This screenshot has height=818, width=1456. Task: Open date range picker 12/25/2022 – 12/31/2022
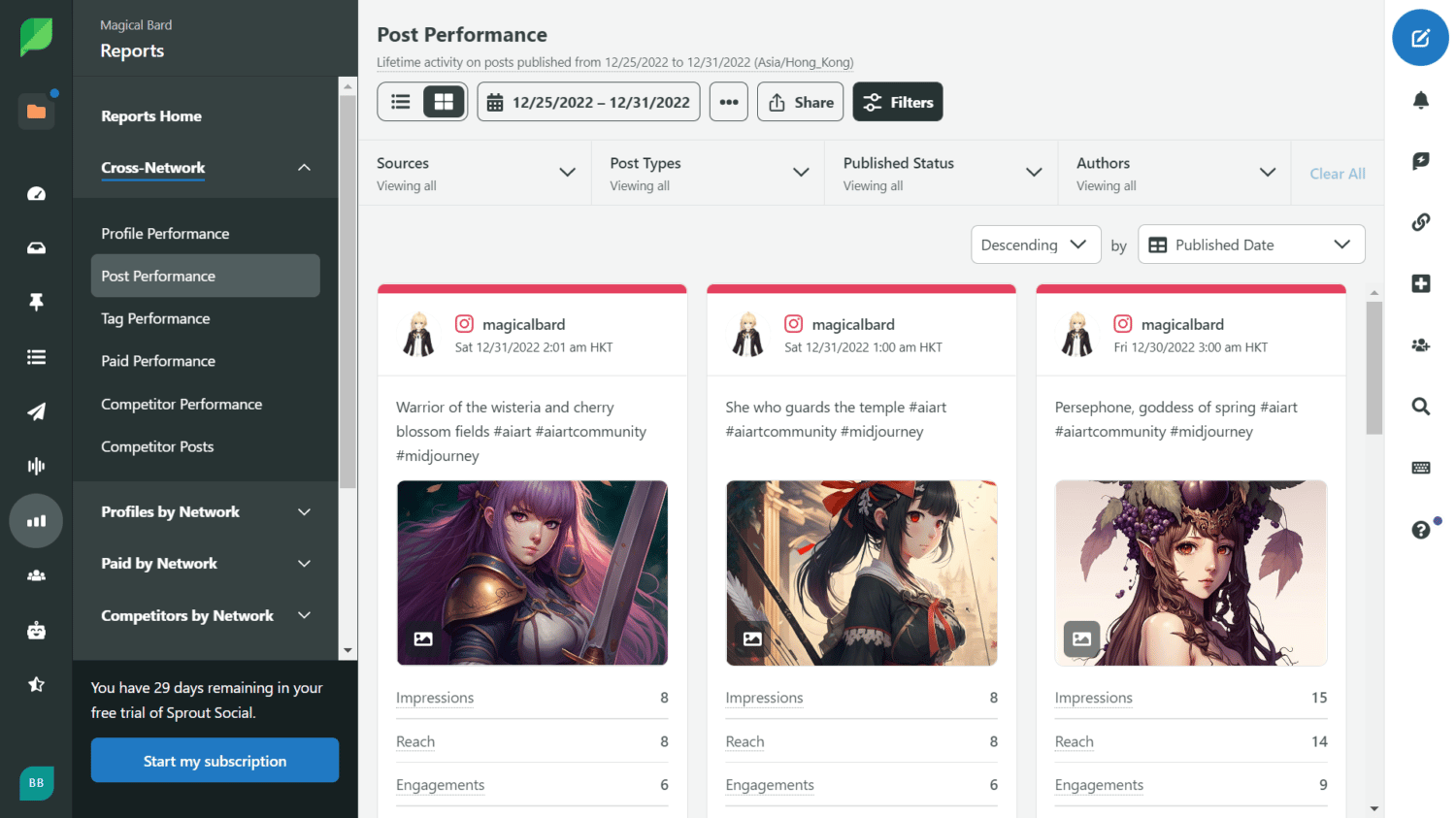point(588,102)
